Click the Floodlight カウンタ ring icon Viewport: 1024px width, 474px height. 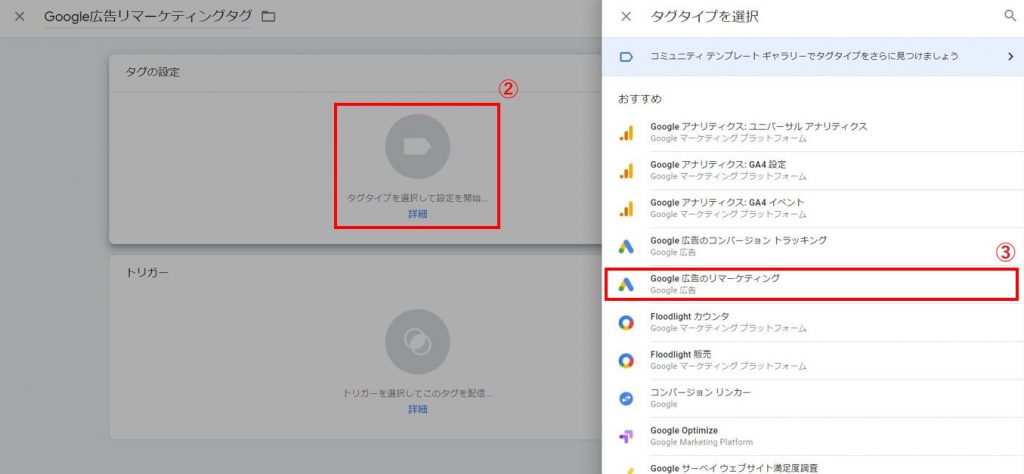tap(626, 323)
